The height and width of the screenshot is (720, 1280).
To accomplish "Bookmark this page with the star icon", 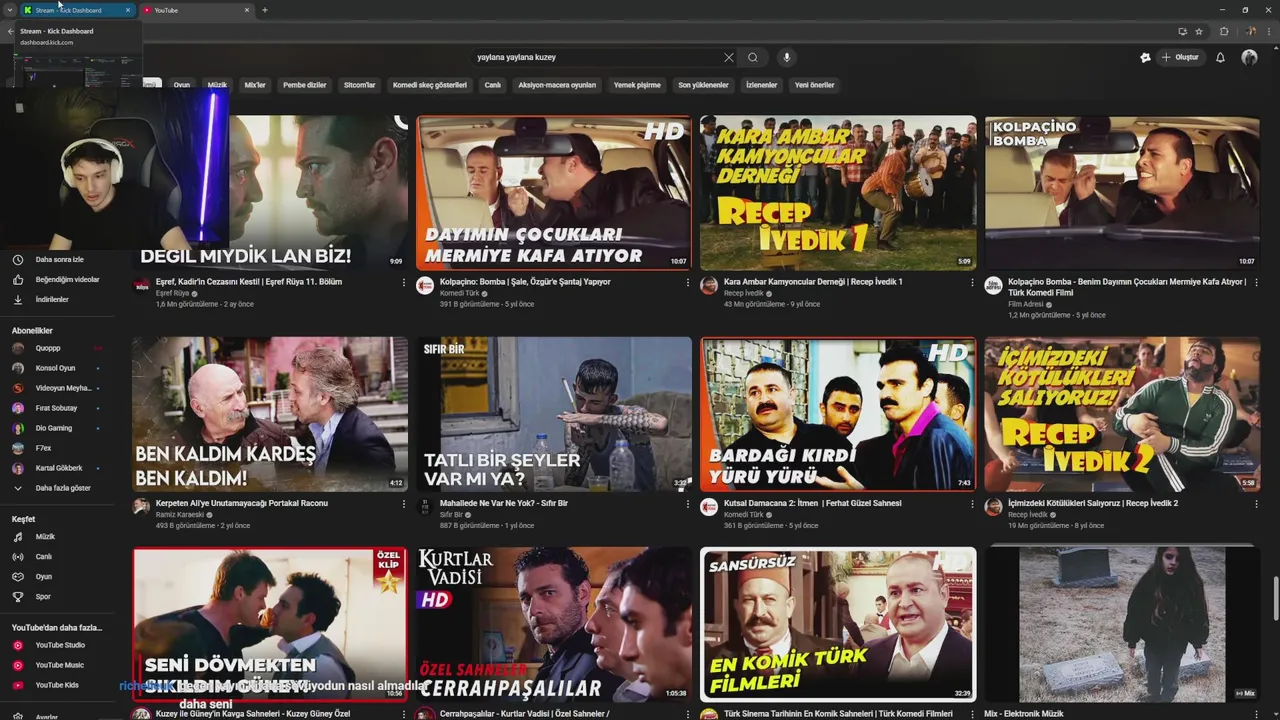I will tap(1199, 31).
